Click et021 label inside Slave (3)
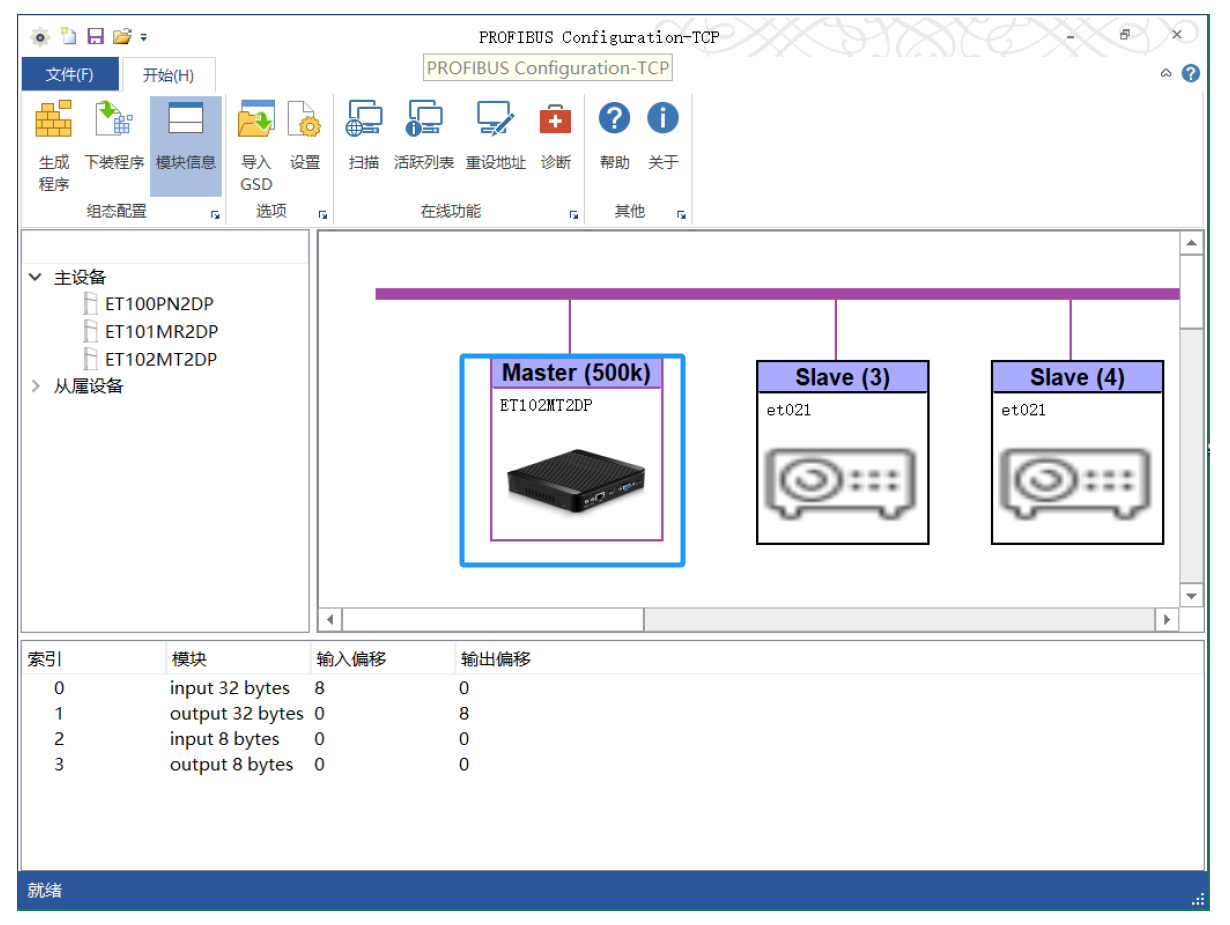The image size is (1230, 925). [x=789, y=410]
